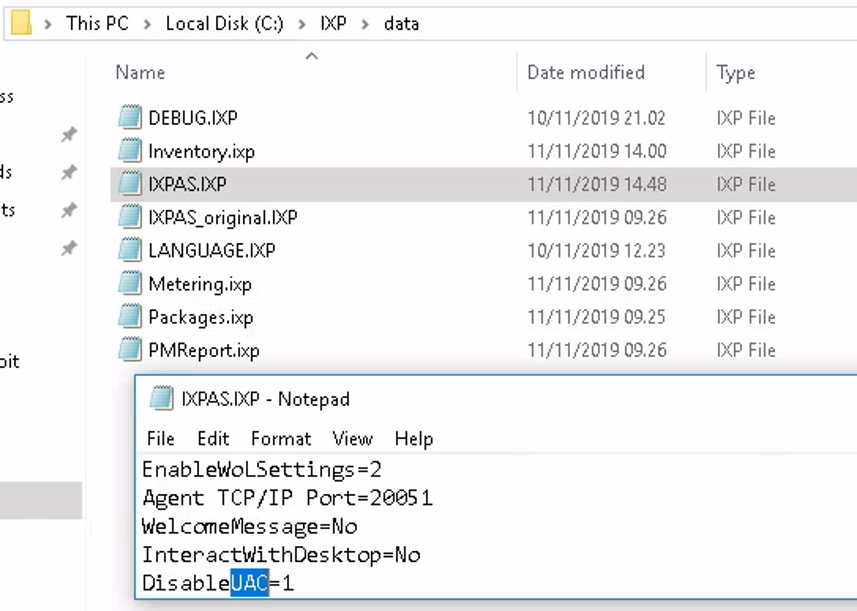
Task: Click the folder icon in the address bar
Action: pyautogui.click(x=20, y=23)
